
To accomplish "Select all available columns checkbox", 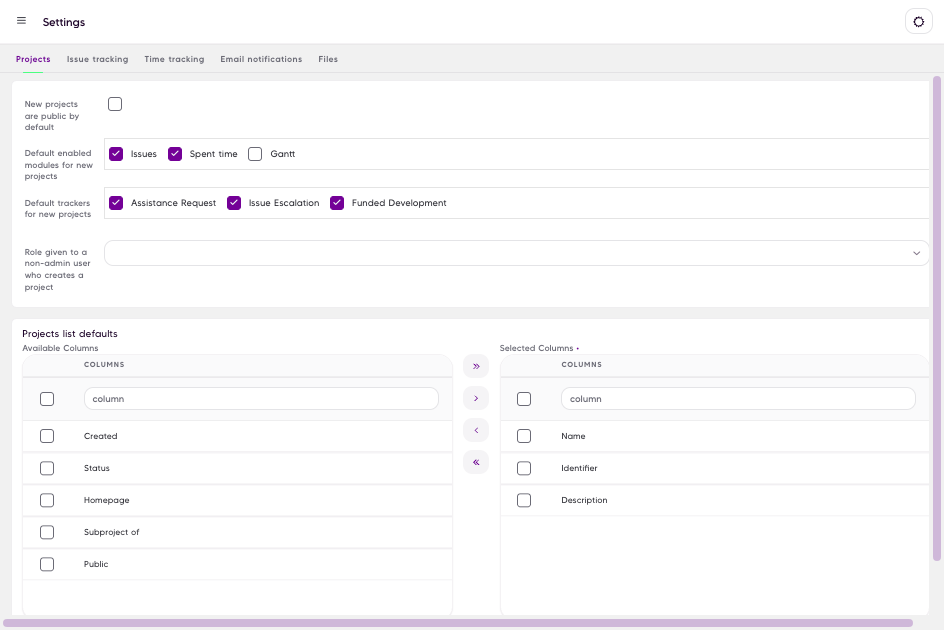I will point(47,399).
